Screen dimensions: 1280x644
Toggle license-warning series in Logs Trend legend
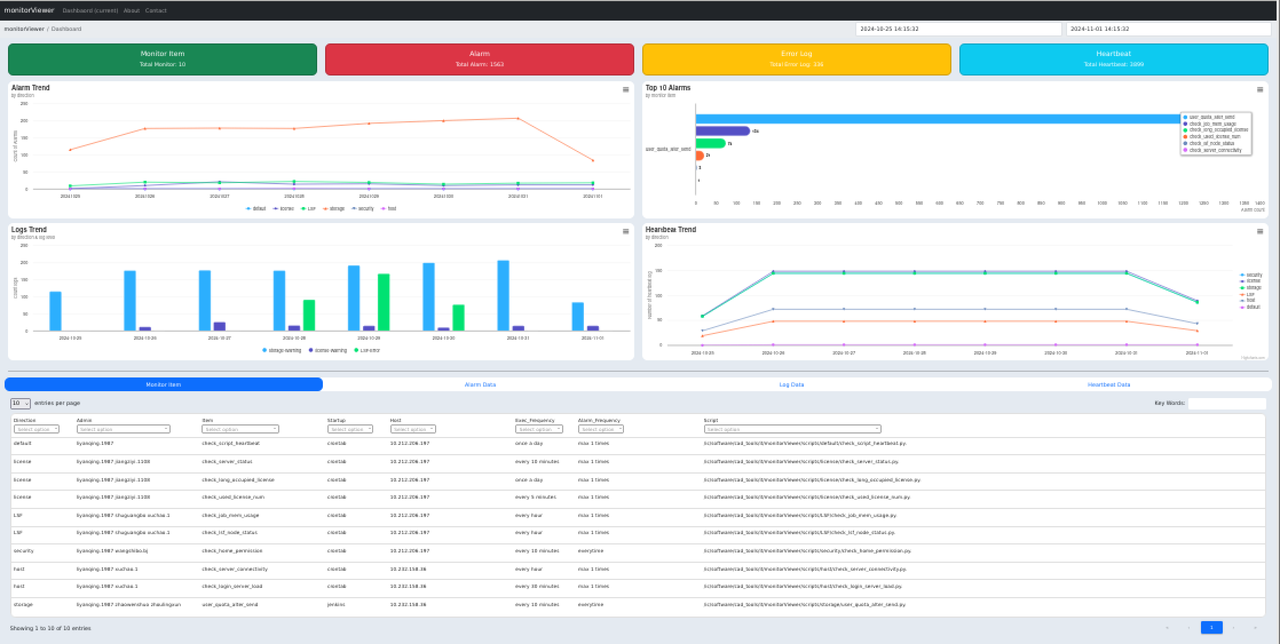tap(330, 350)
